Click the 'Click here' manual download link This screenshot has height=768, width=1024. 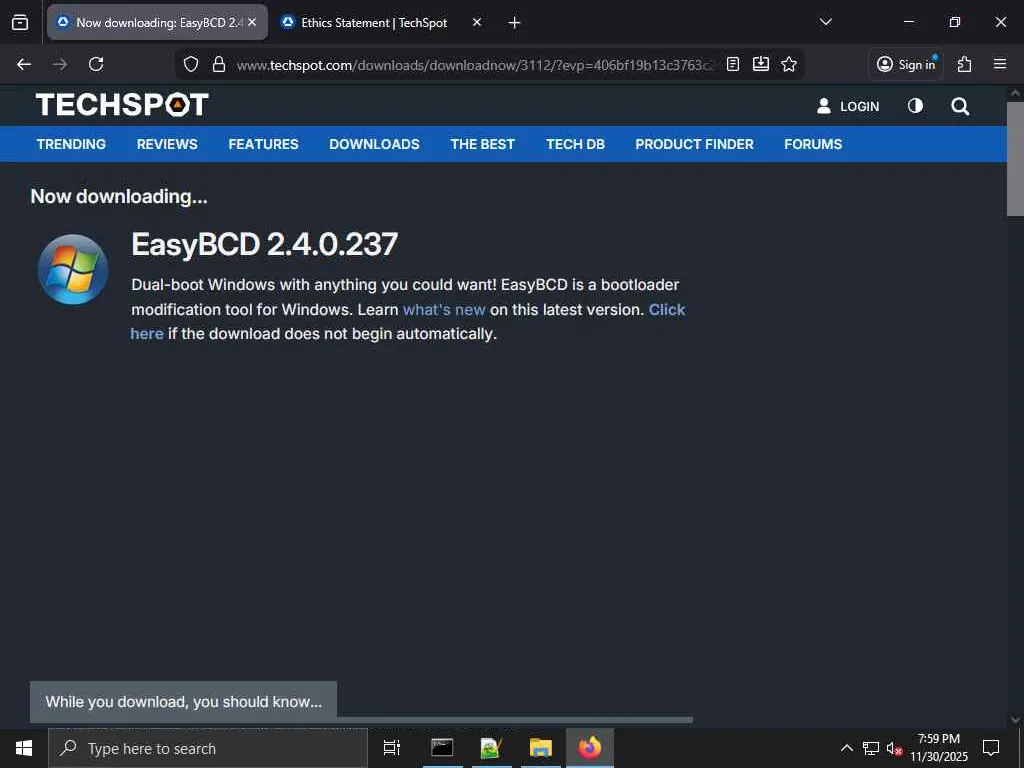667,310
